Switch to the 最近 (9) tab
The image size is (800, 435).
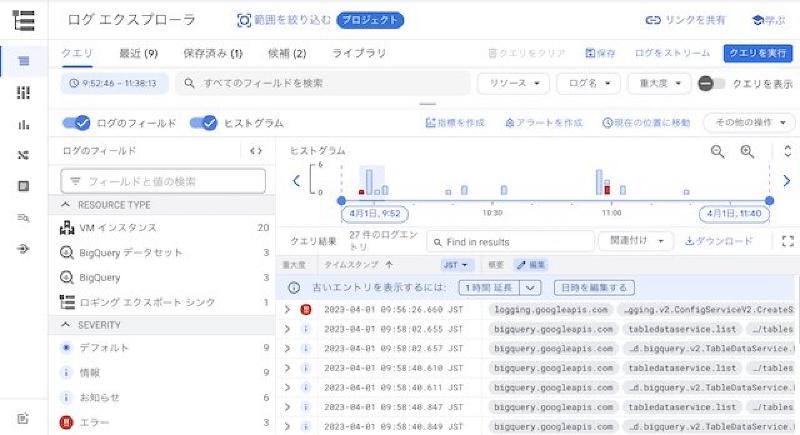138,53
